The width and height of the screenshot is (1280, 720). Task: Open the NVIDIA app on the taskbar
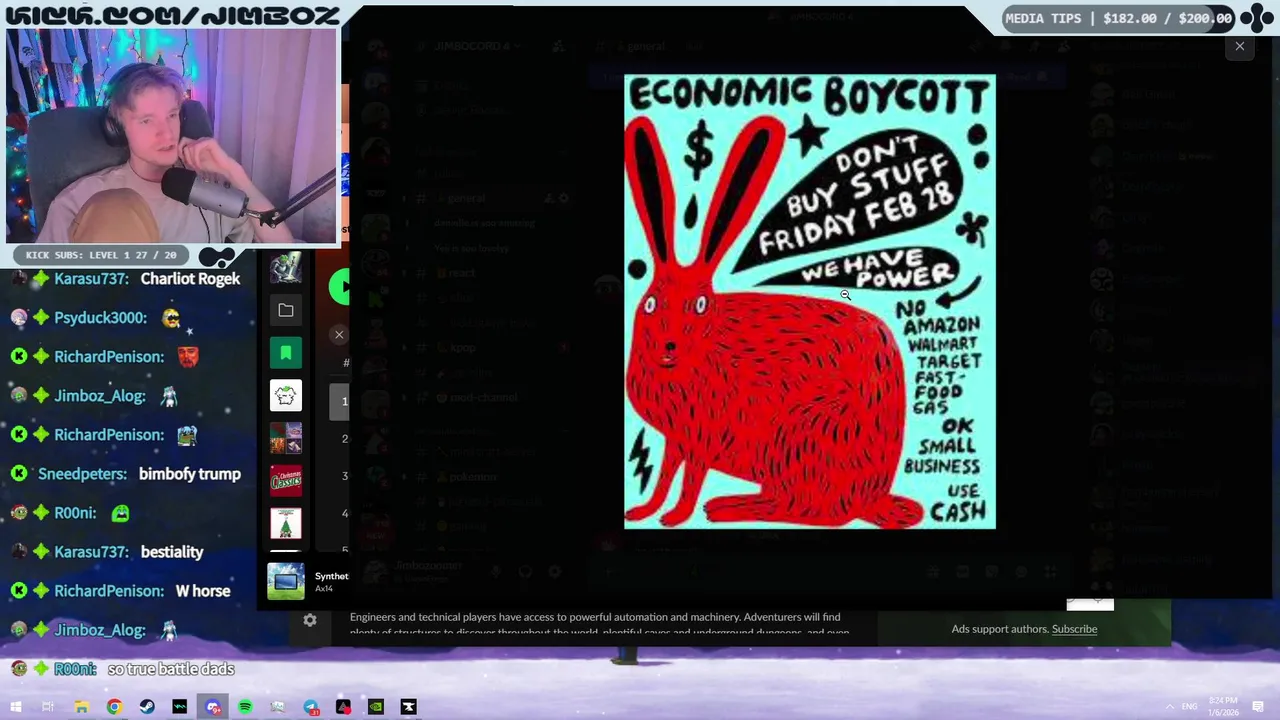[x=376, y=707]
